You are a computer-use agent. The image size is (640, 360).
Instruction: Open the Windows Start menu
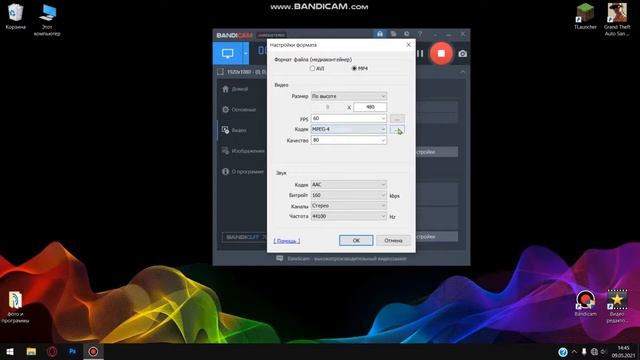point(10,351)
